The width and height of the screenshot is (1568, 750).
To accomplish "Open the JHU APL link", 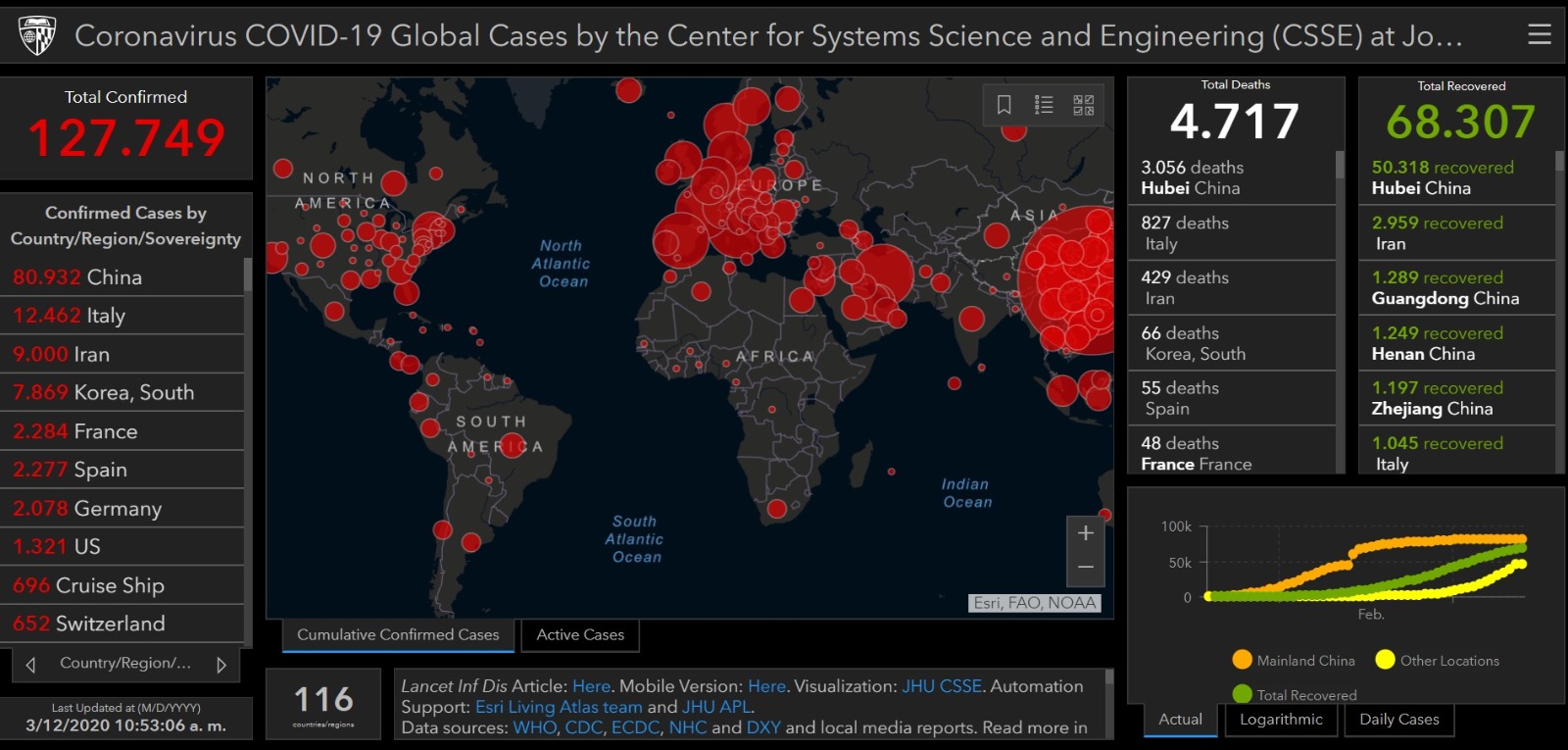I will click(x=716, y=707).
